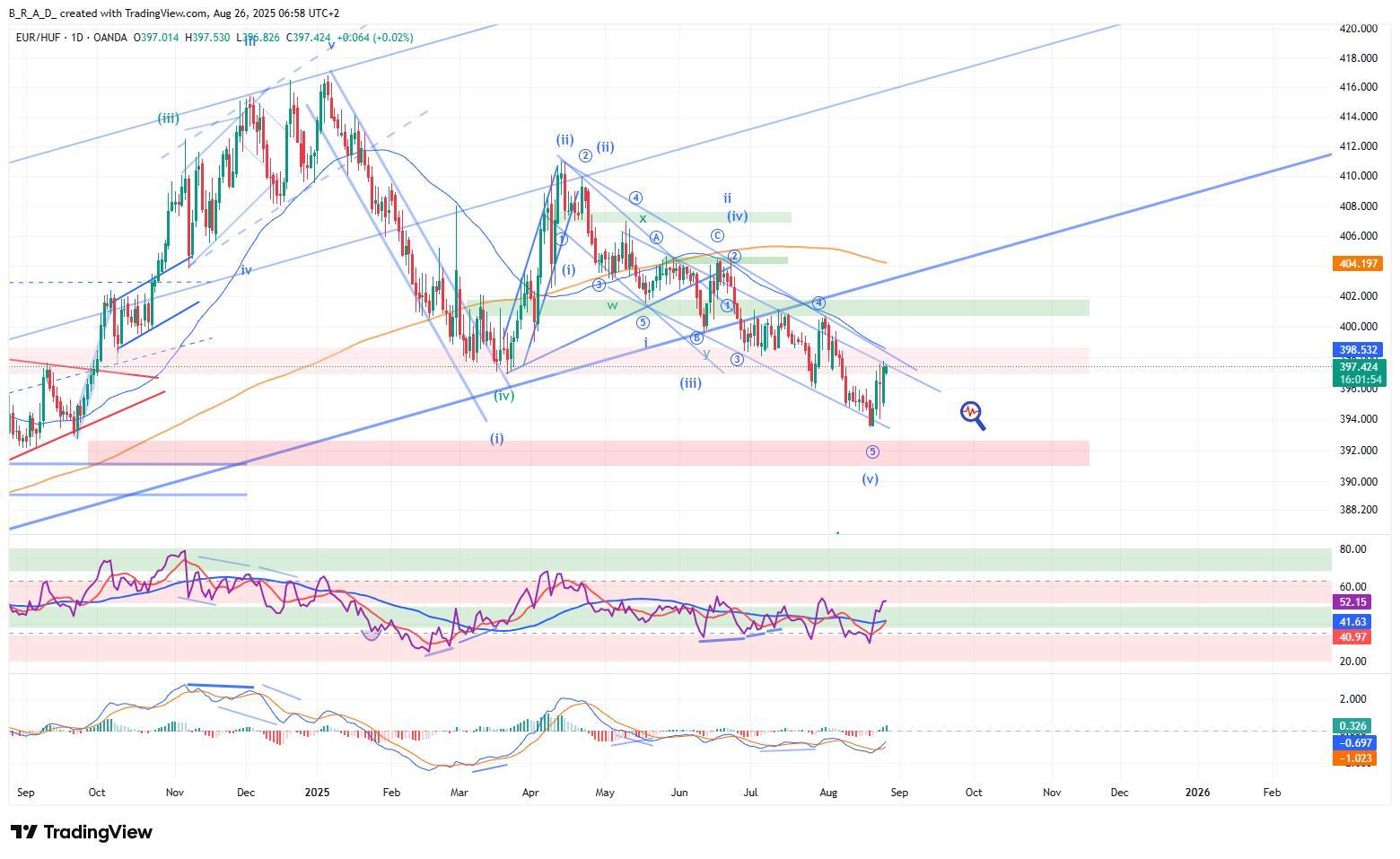Click the green 0.326 histogram tag
The width and height of the screenshot is (1400, 859).
click(1352, 725)
